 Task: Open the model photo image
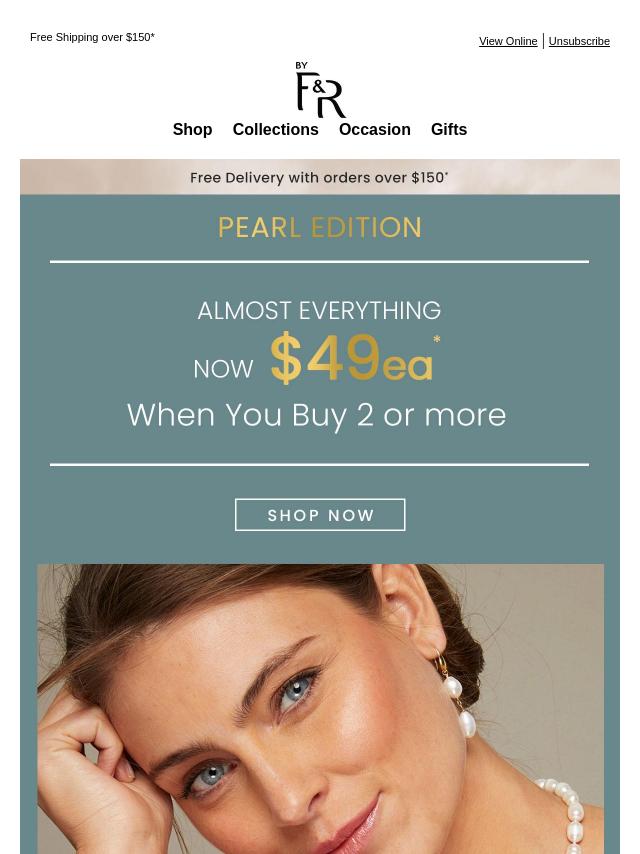pos(320,709)
